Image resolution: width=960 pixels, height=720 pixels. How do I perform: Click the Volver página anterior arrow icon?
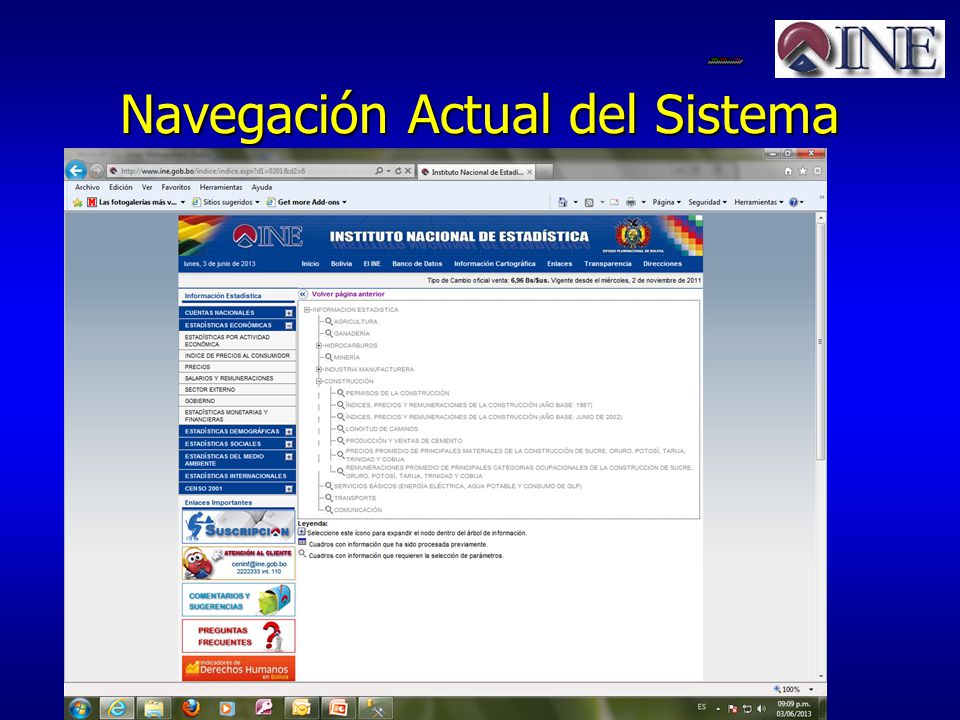302,294
